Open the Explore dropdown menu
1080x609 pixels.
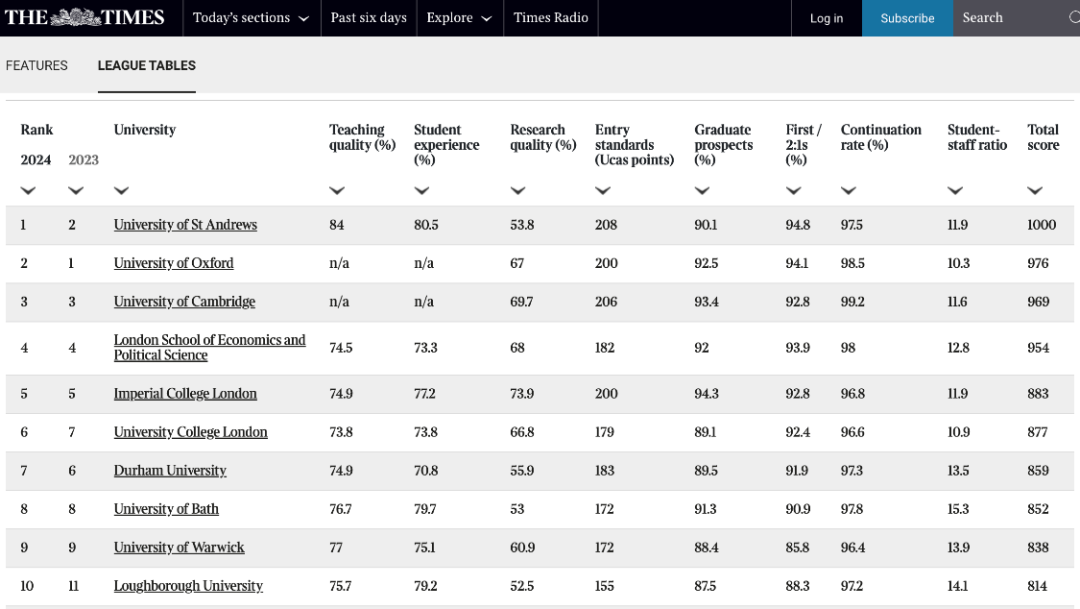(459, 18)
